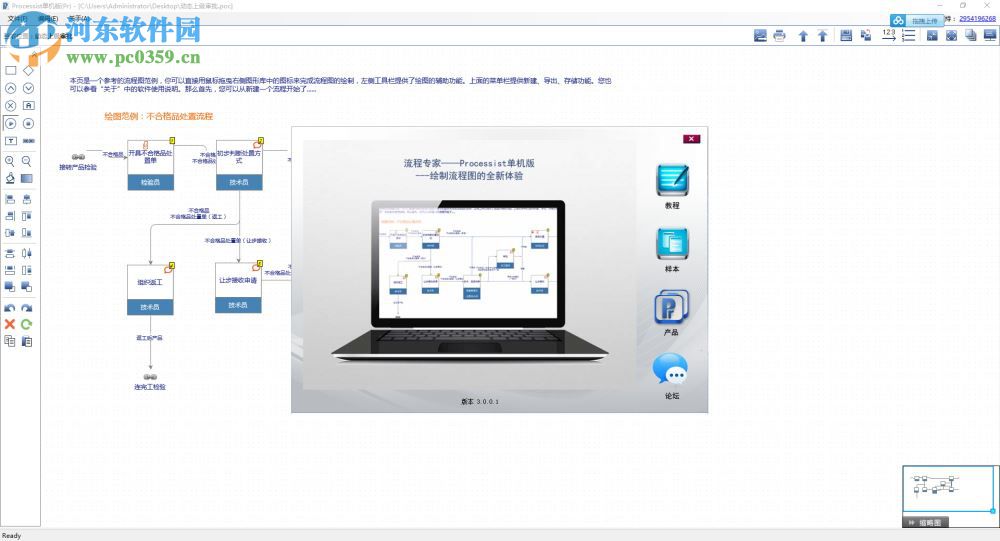This screenshot has height=541, width=1000.
Task: Zoom out with the minus magnifier
Action: coord(27,161)
